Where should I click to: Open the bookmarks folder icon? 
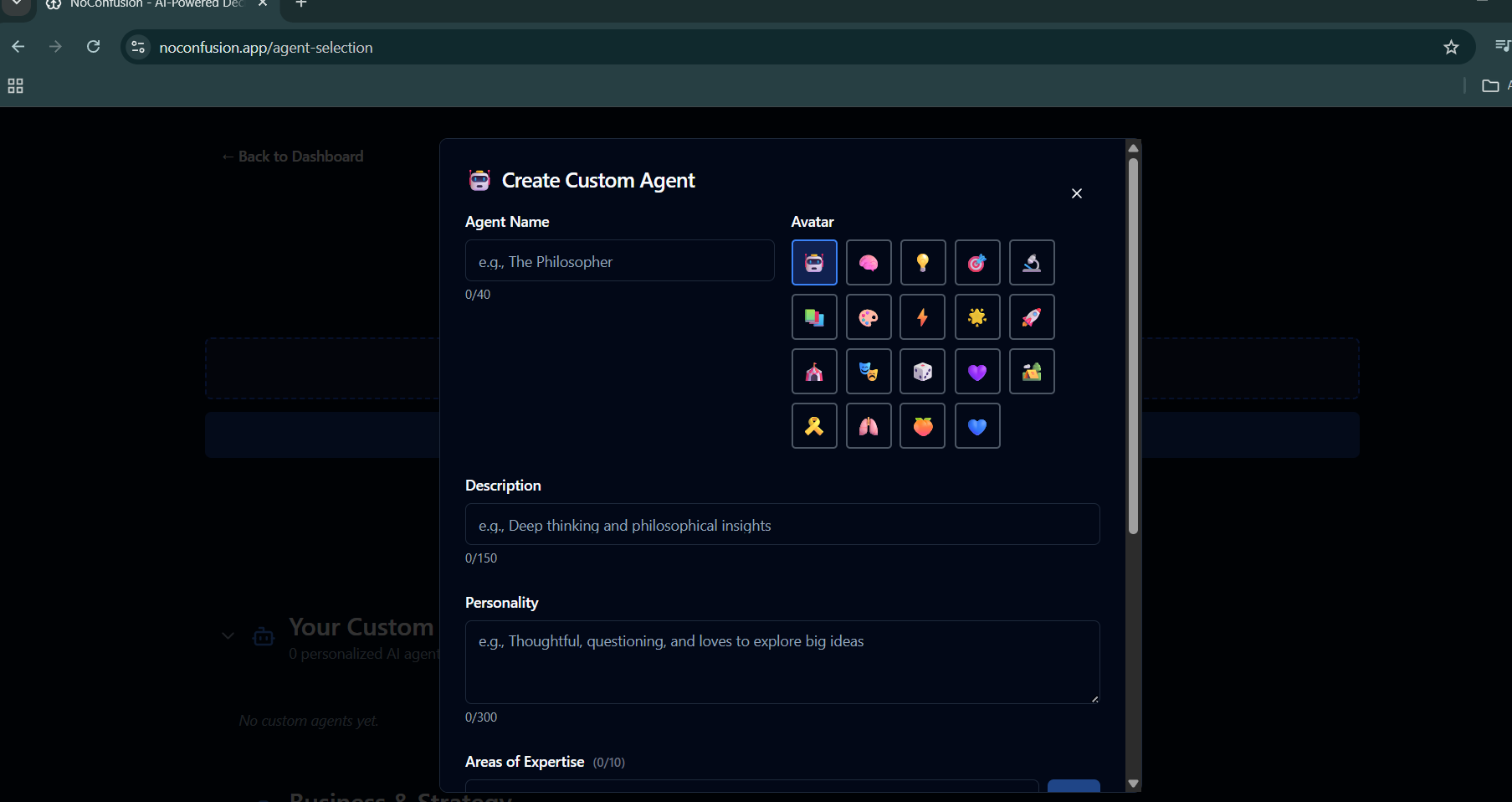(x=1490, y=85)
